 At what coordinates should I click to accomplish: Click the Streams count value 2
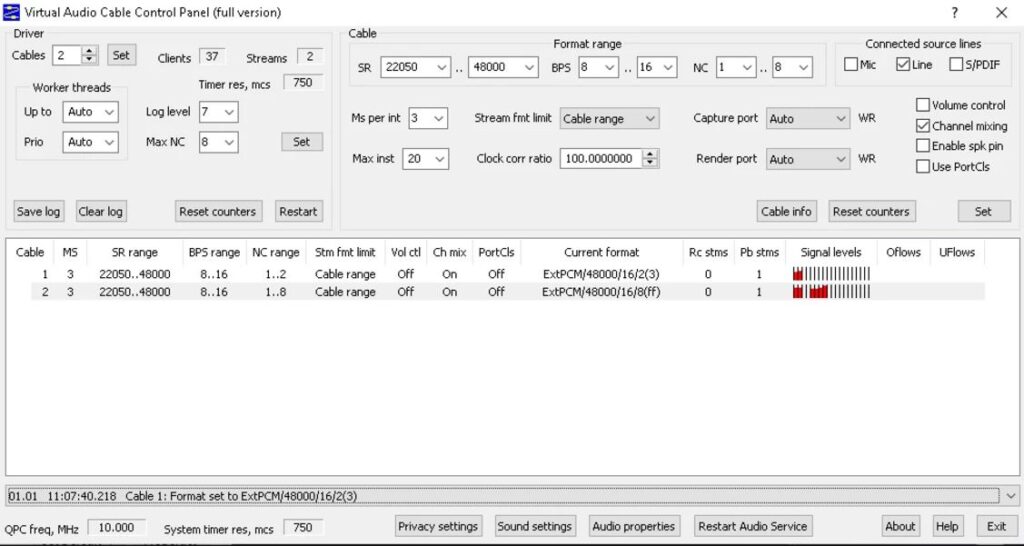(x=310, y=57)
